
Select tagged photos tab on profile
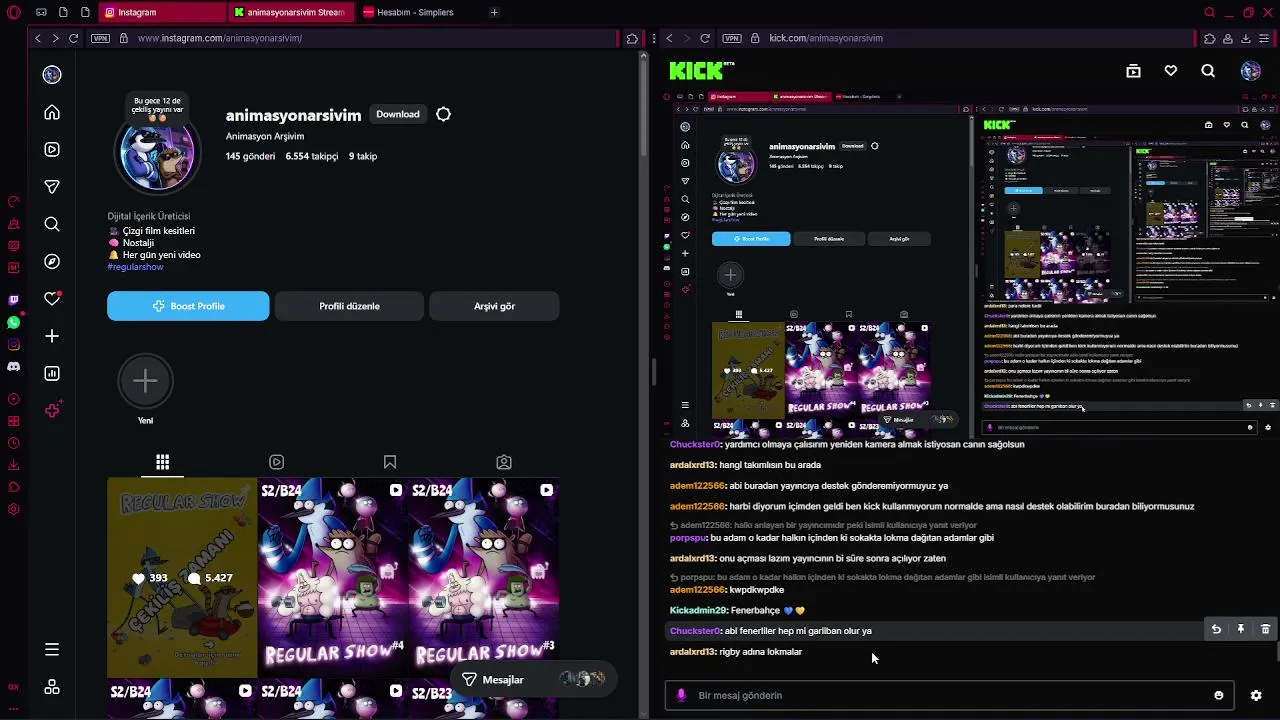click(504, 462)
